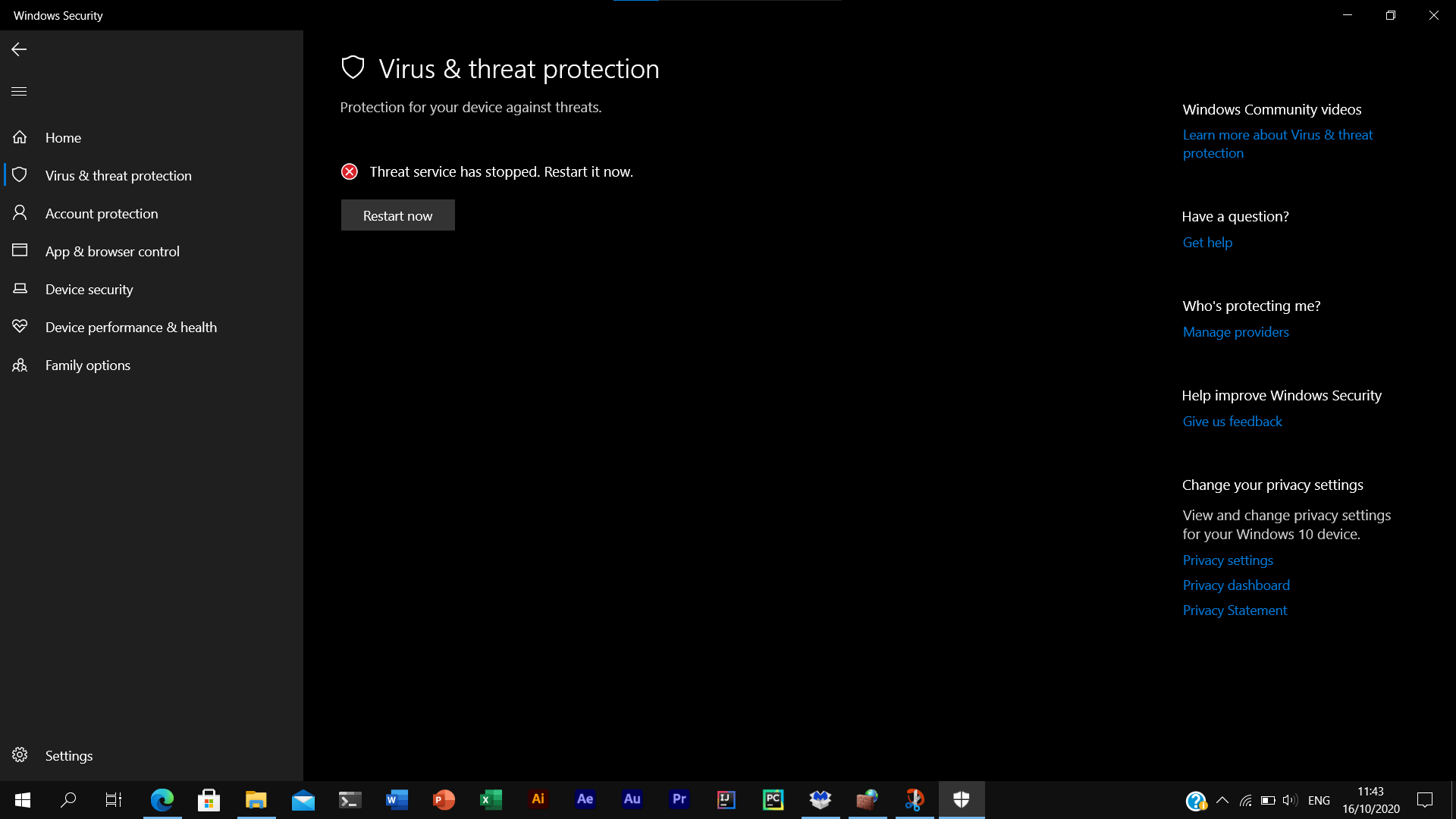Open the Mail app from taskbar
This screenshot has width=1456, height=819.
point(303,800)
